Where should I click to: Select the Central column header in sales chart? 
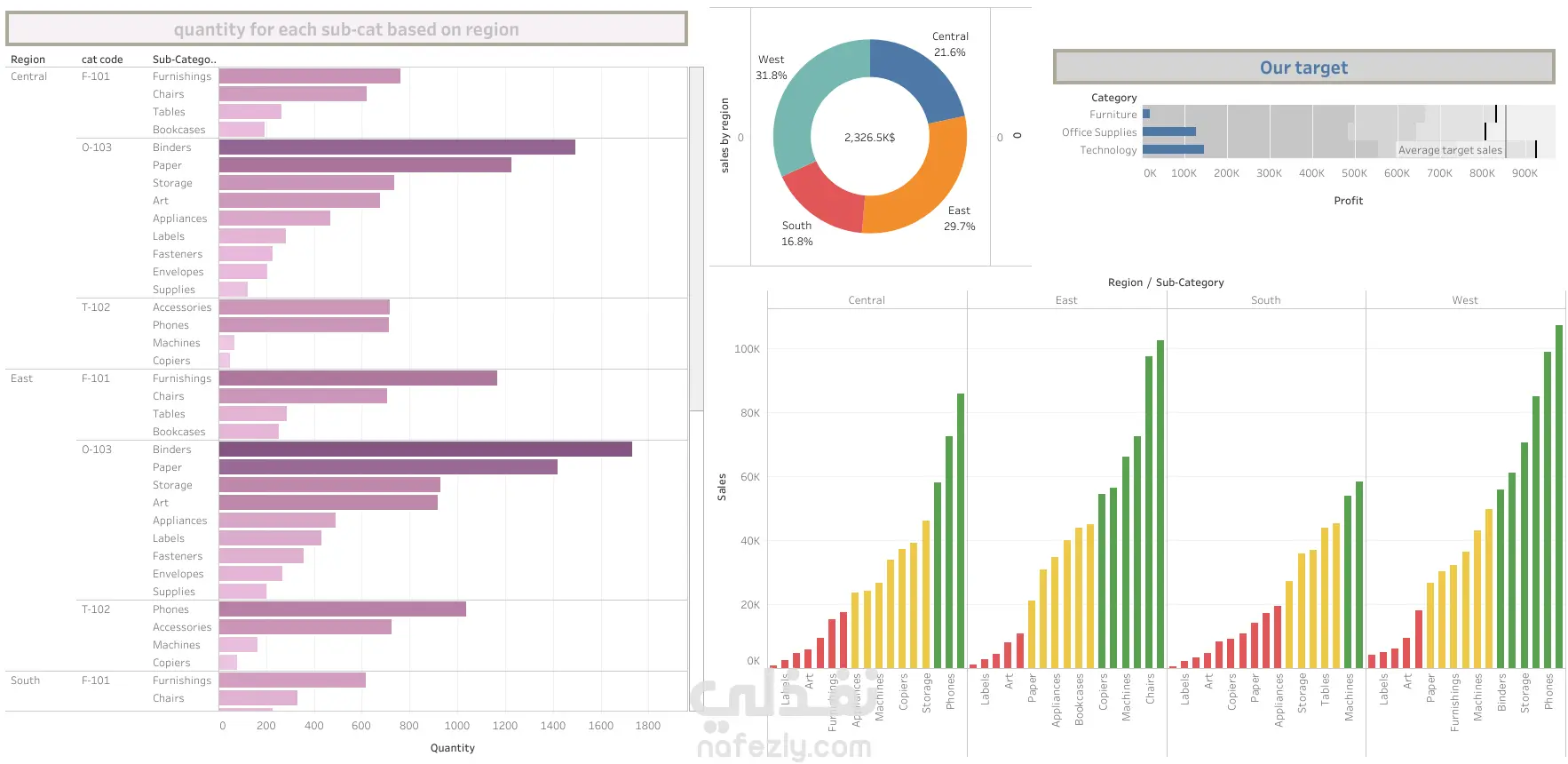(x=867, y=300)
